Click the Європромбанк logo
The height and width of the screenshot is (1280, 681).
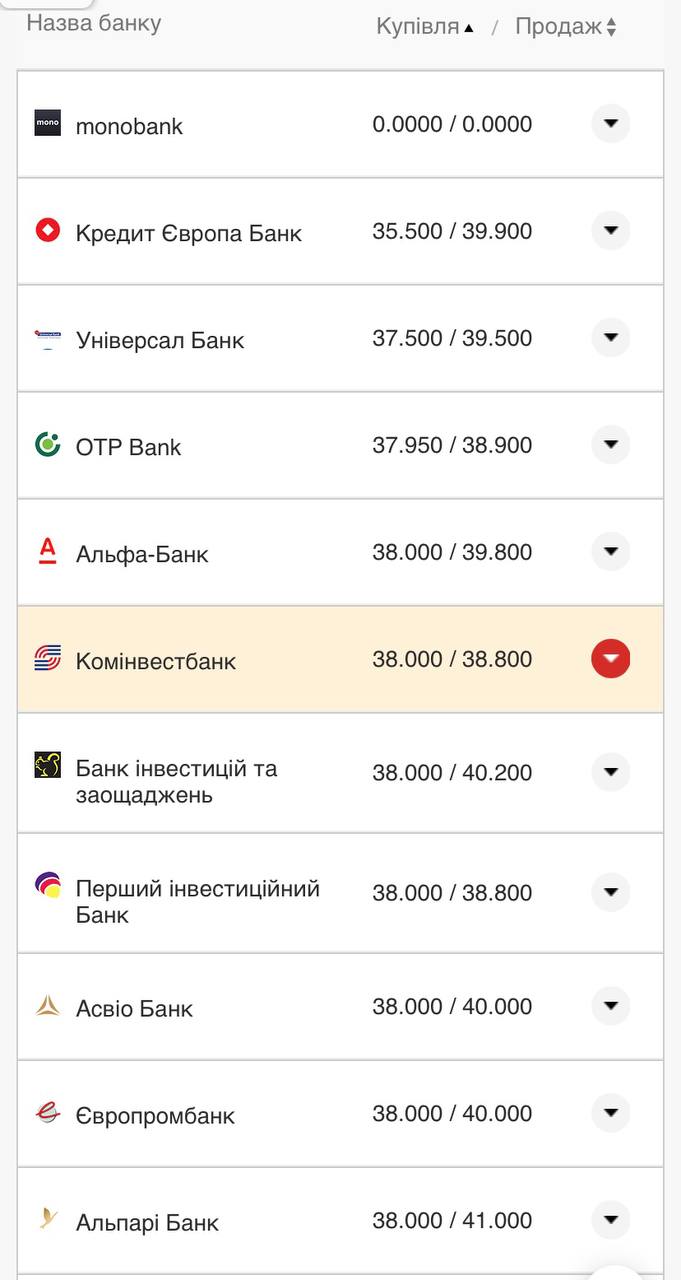[x=48, y=1113]
